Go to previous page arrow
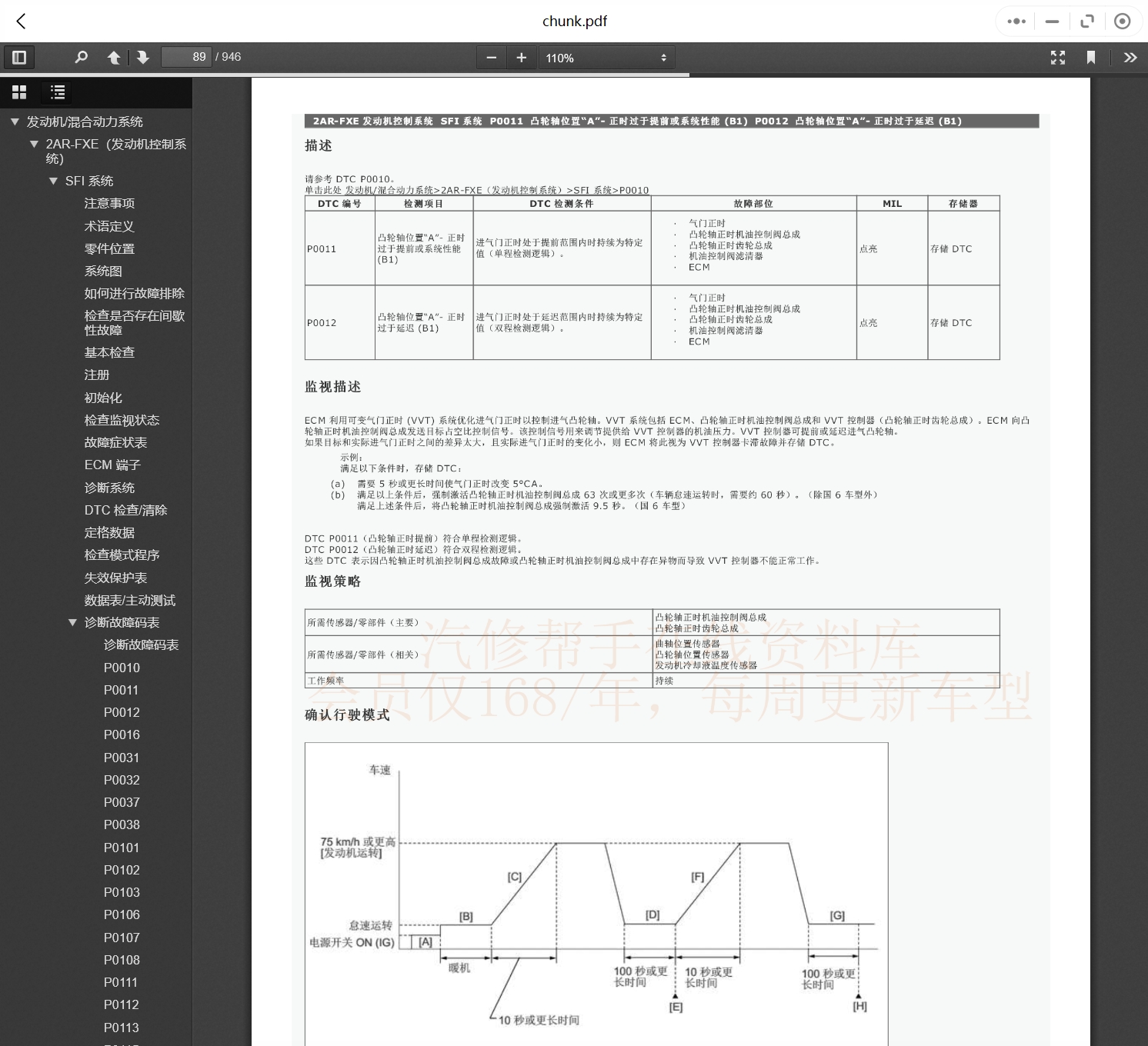 tap(113, 58)
